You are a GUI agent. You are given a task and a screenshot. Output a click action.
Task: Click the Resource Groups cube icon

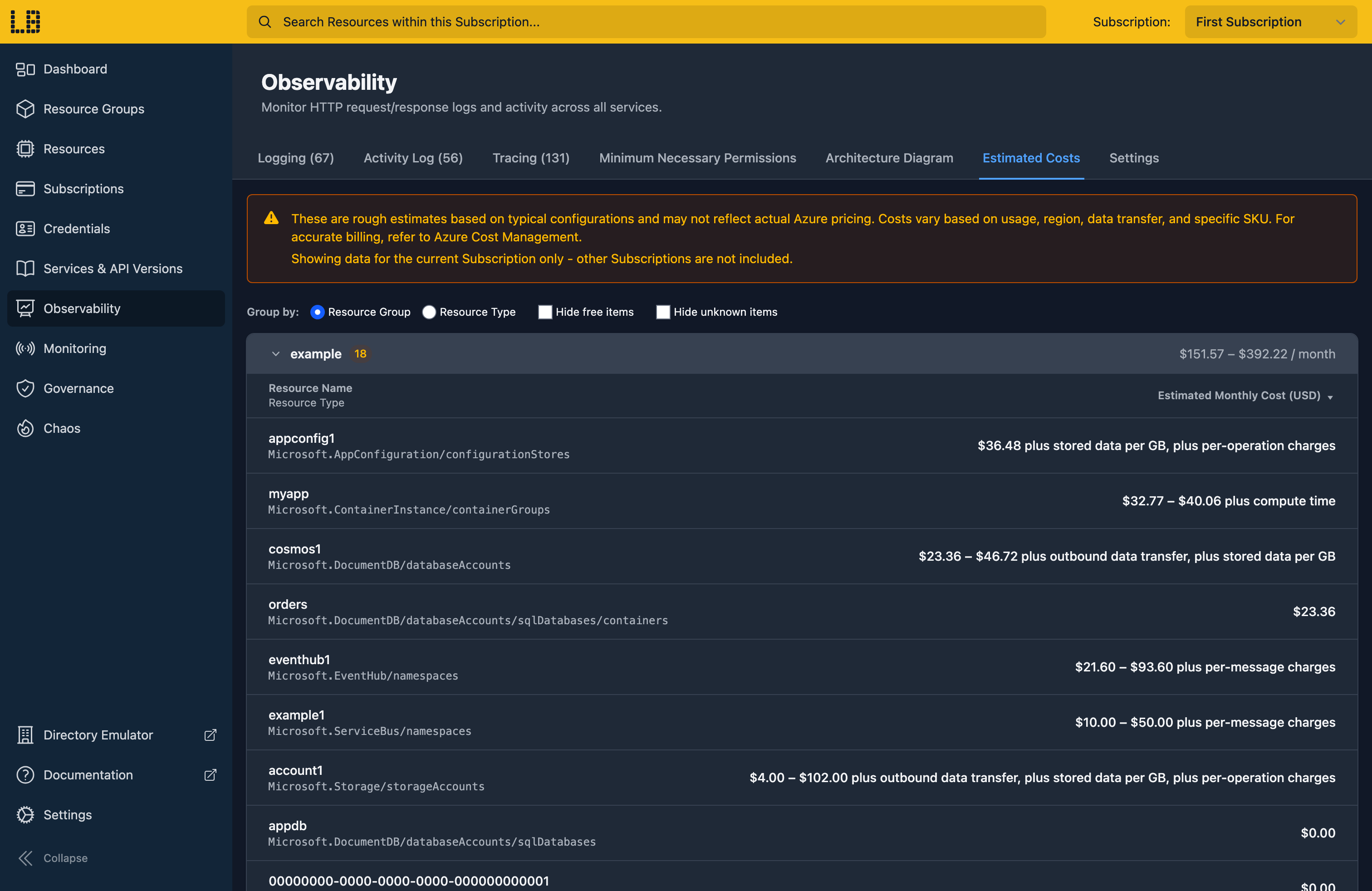click(25, 109)
